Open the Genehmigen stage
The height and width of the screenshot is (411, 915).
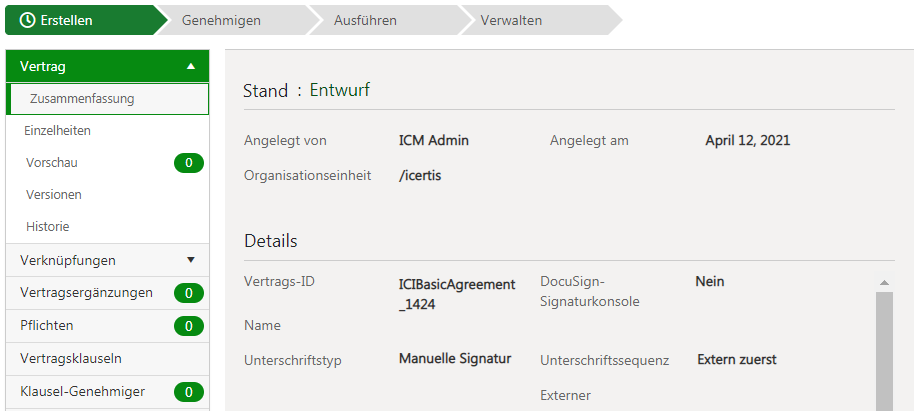point(221,20)
